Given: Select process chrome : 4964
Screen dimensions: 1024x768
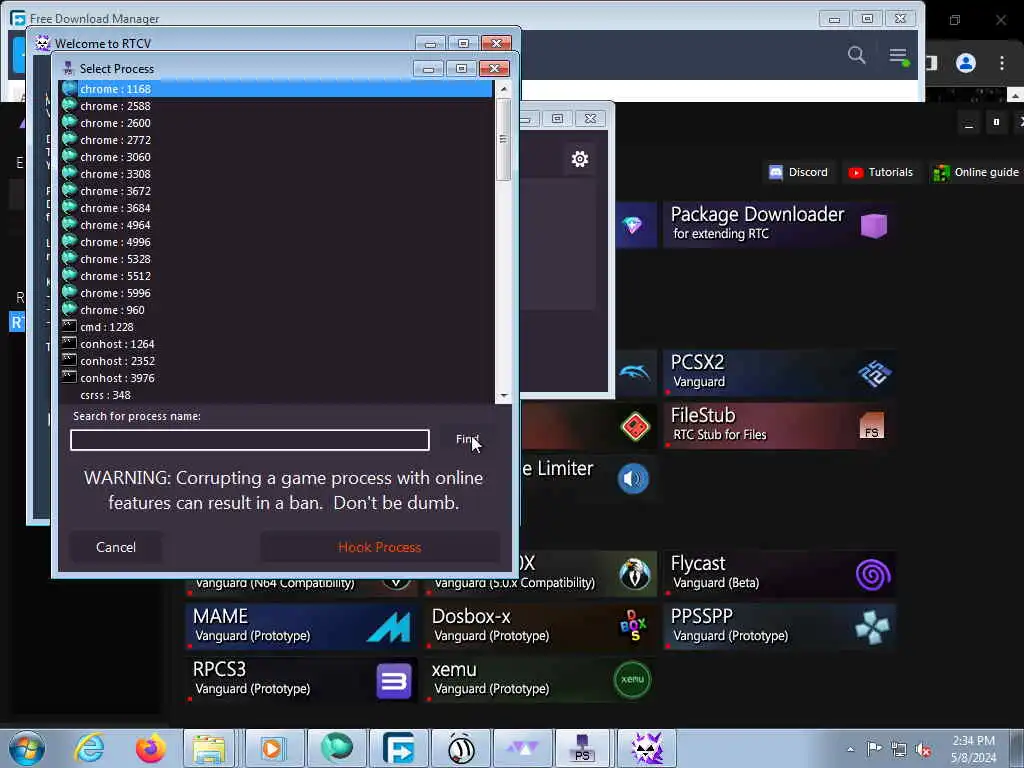Looking at the screenshot, I should point(276,225).
